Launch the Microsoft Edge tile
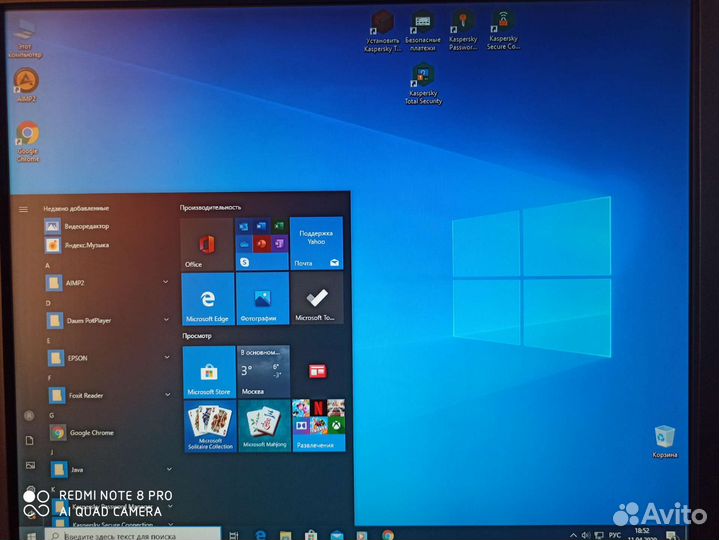 coord(208,299)
